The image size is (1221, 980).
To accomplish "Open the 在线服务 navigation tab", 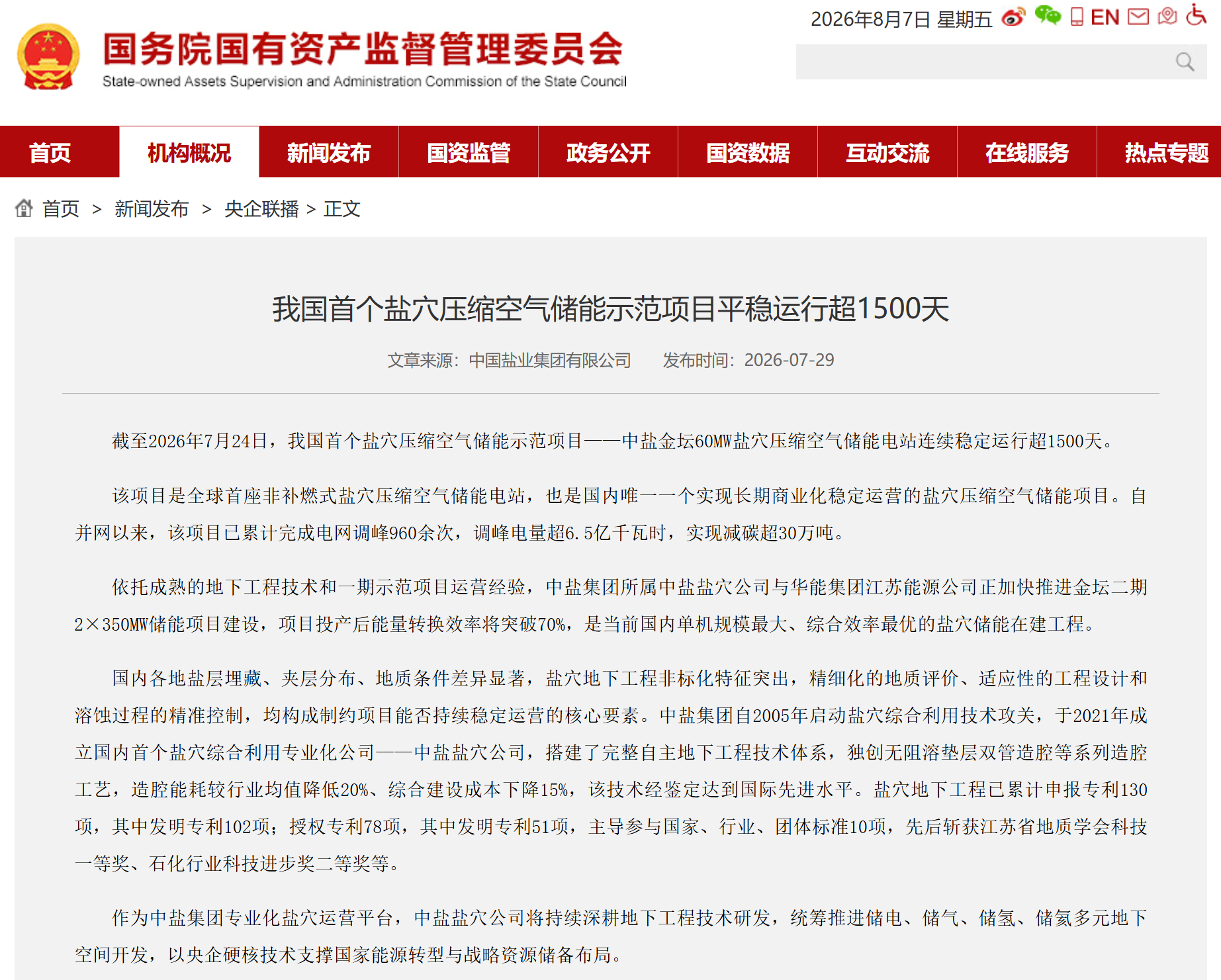I will (x=1027, y=153).
